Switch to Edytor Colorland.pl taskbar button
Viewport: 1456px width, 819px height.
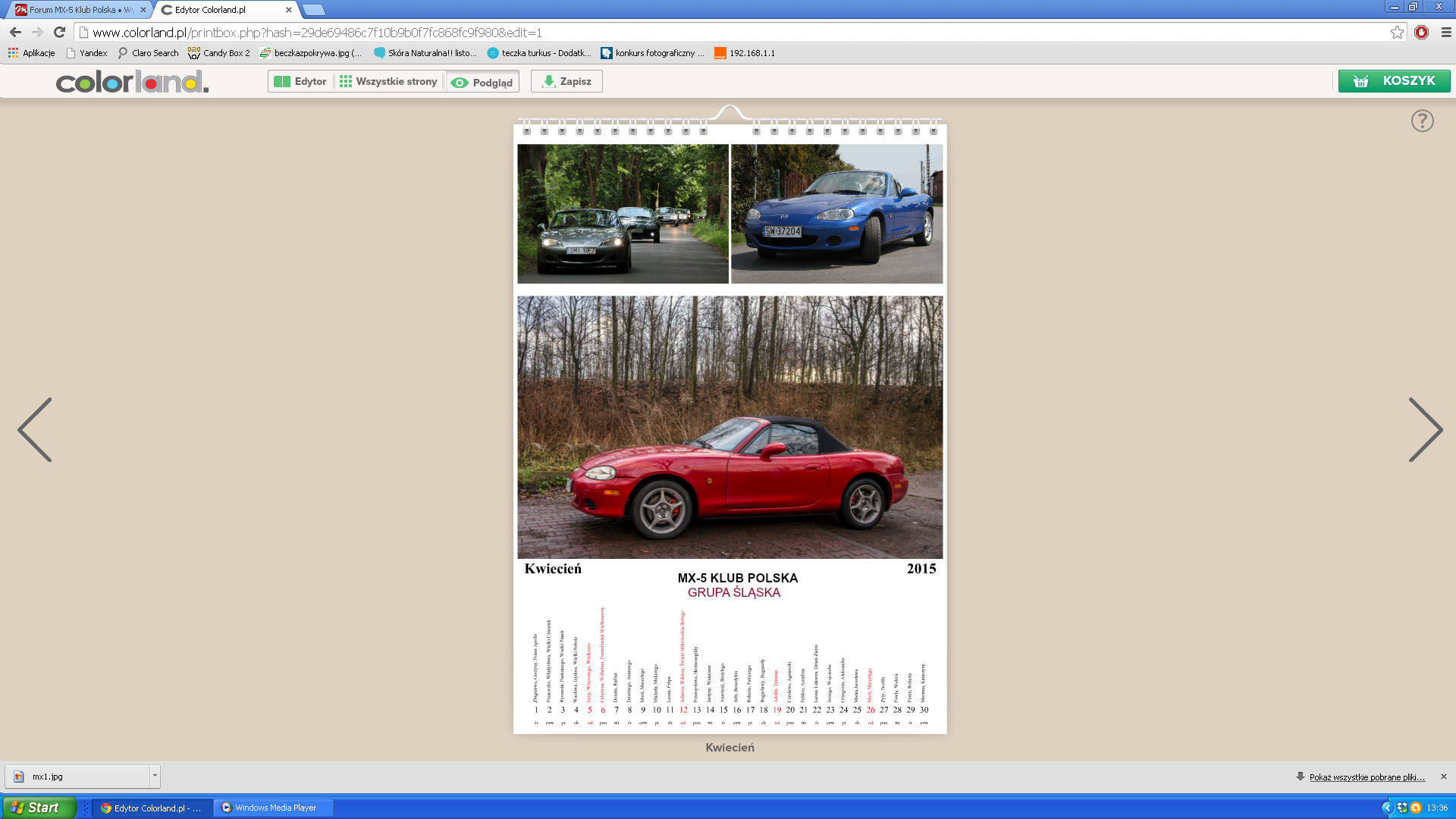pyautogui.click(x=152, y=808)
